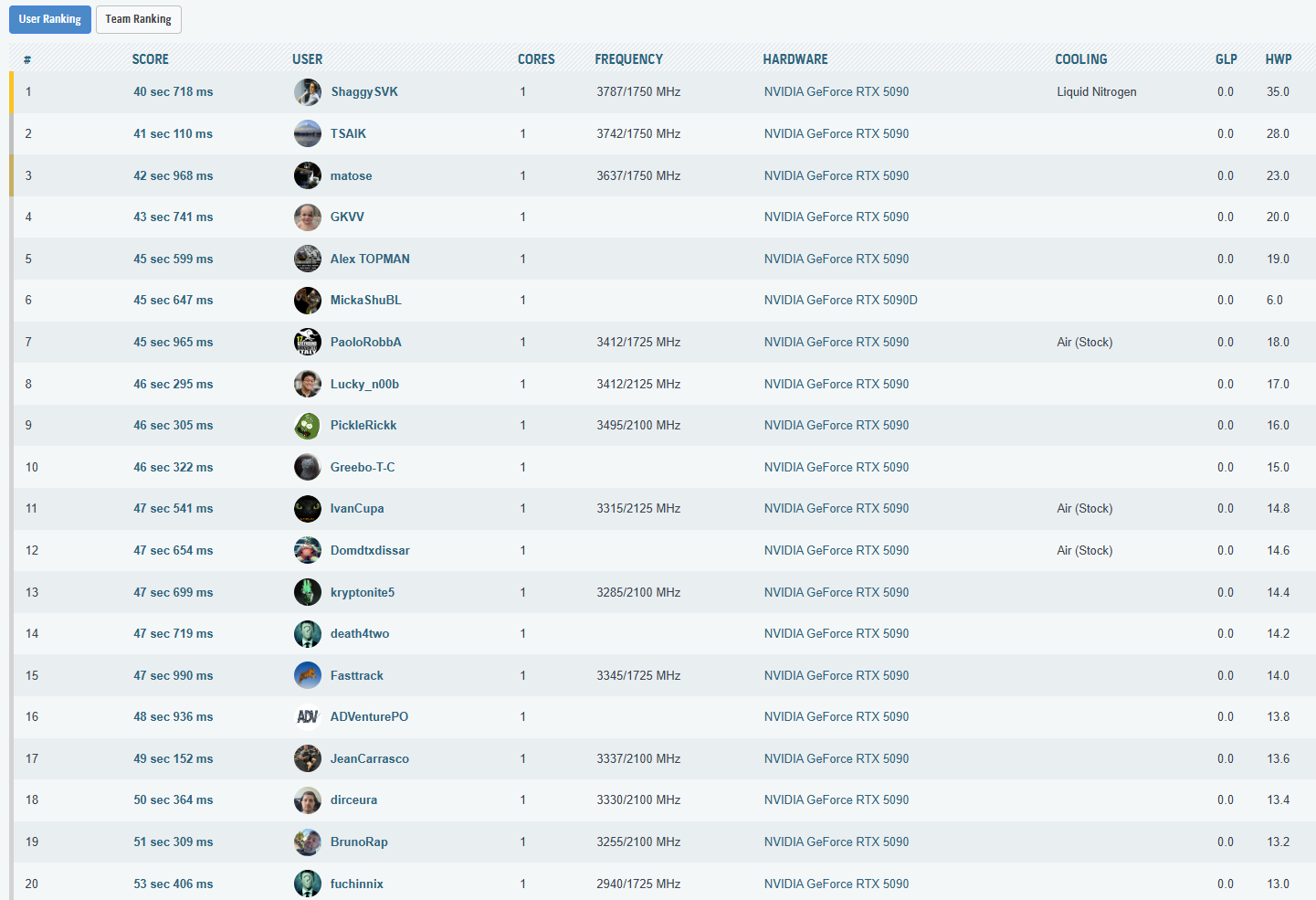Click ShaggySVK's profile avatar
Screen dimensions: 1316x900
coord(308,92)
